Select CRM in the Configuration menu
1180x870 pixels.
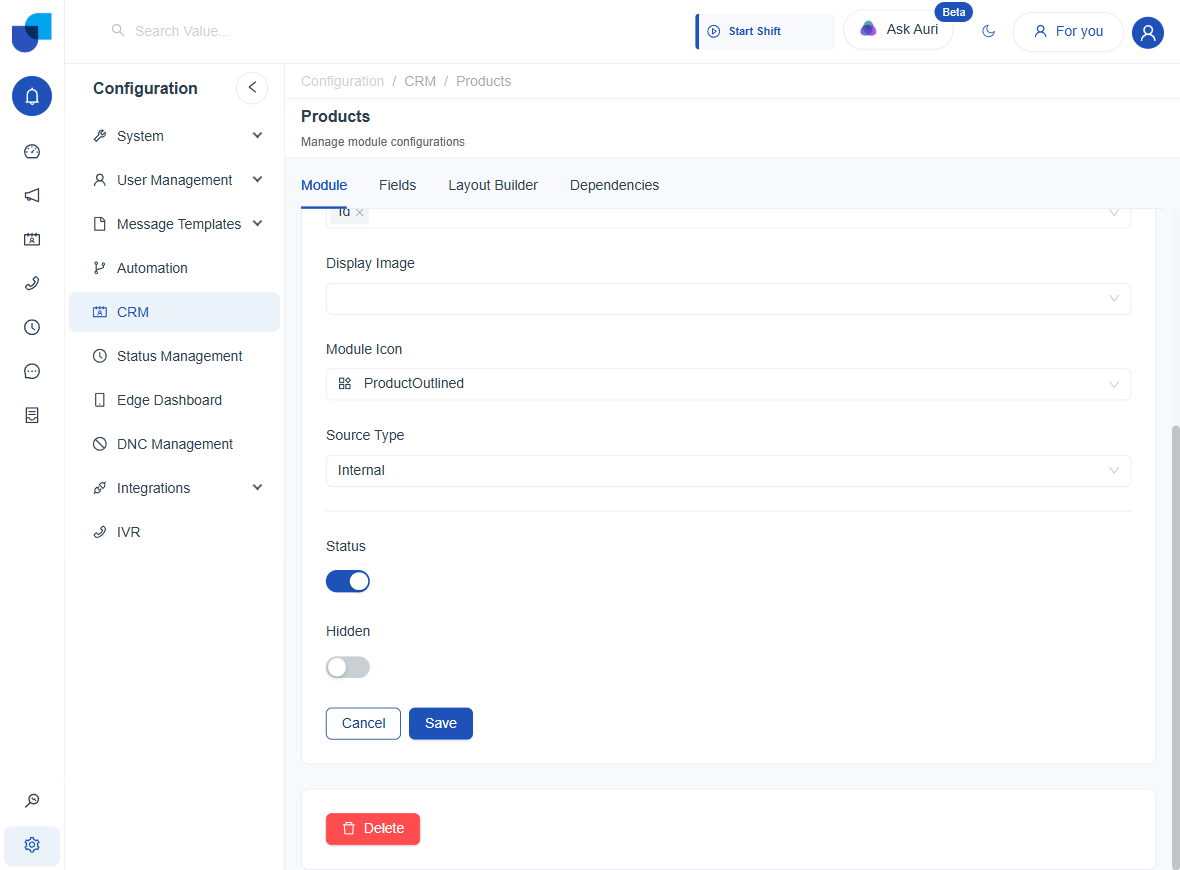pos(175,312)
